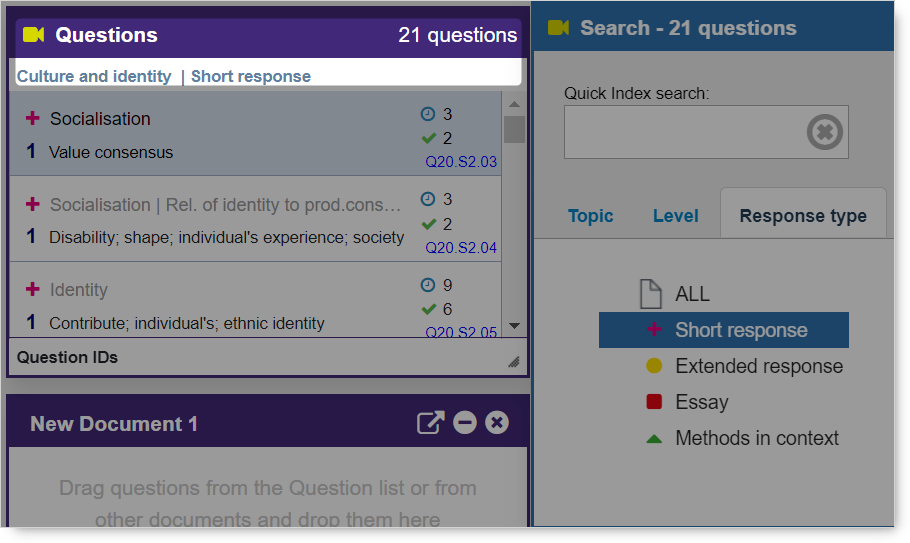910x543 pixels.
Task: Close the New Document 1 panel
Action: 497,423
